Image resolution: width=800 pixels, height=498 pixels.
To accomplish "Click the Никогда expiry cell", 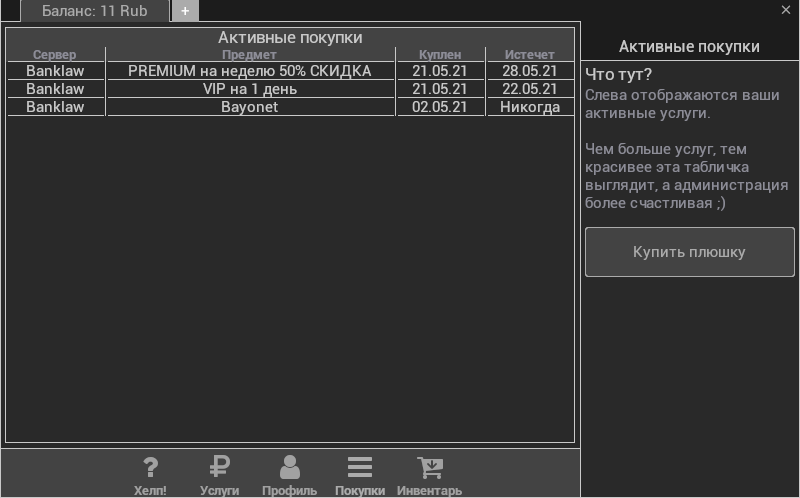I will [x=530, y=107].
